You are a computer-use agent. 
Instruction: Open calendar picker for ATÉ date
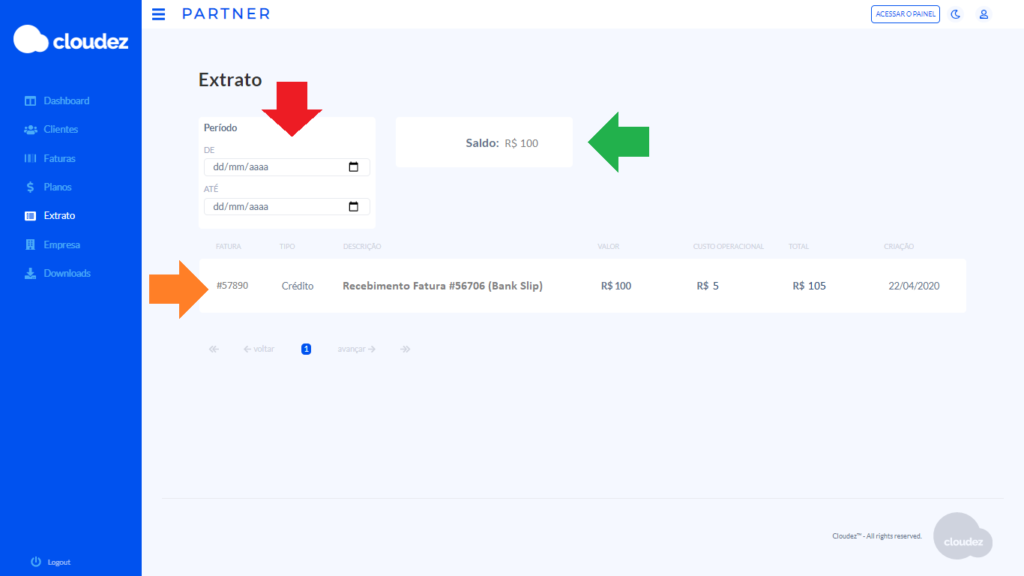click(353, 207)
